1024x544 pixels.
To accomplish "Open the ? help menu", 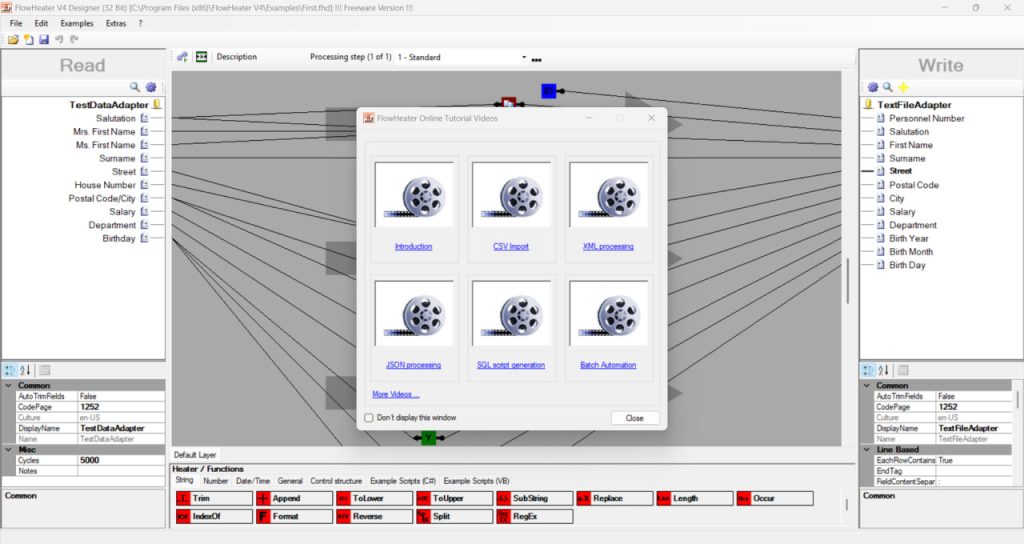I will 140,23.
